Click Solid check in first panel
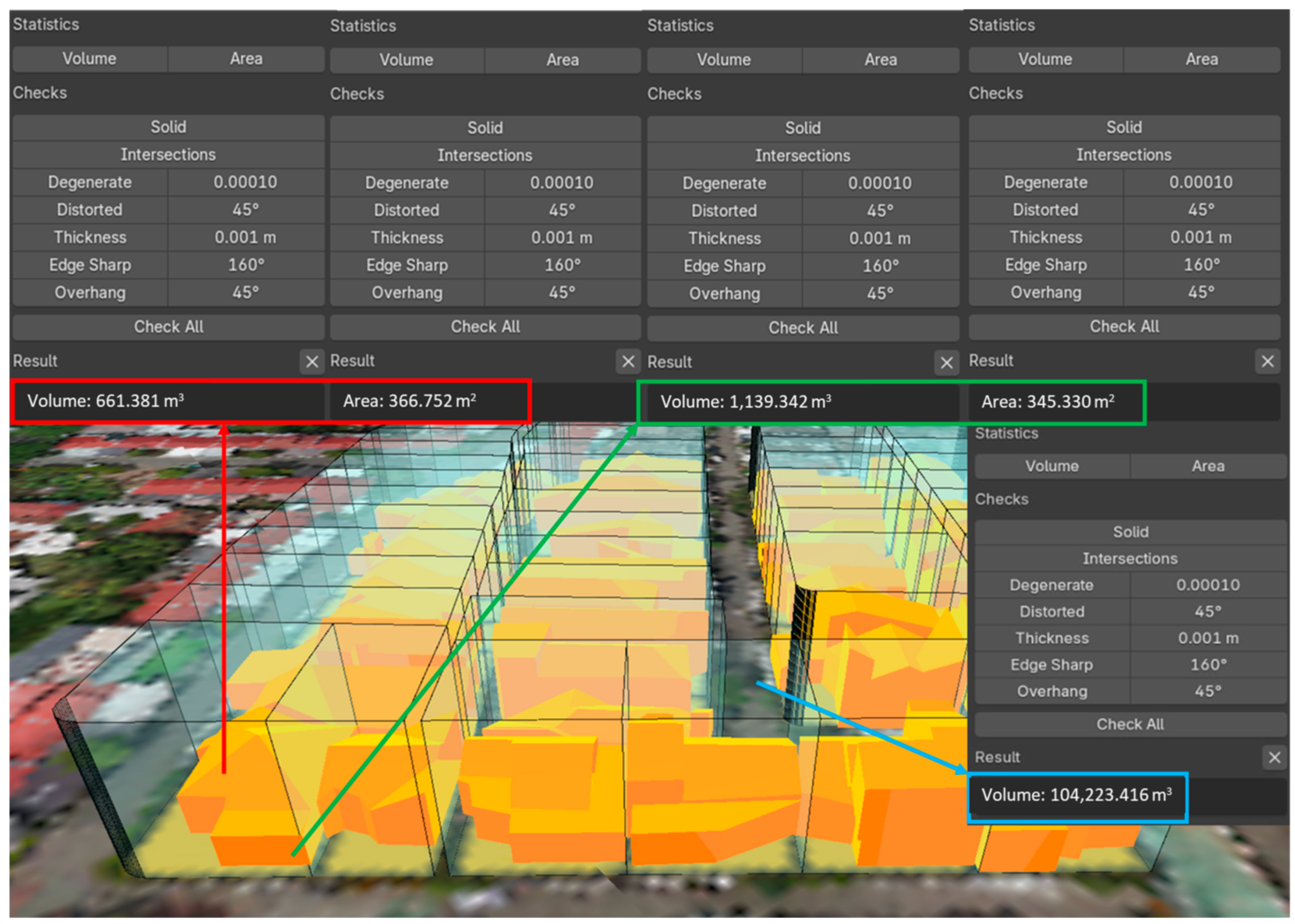 point(168,127)
